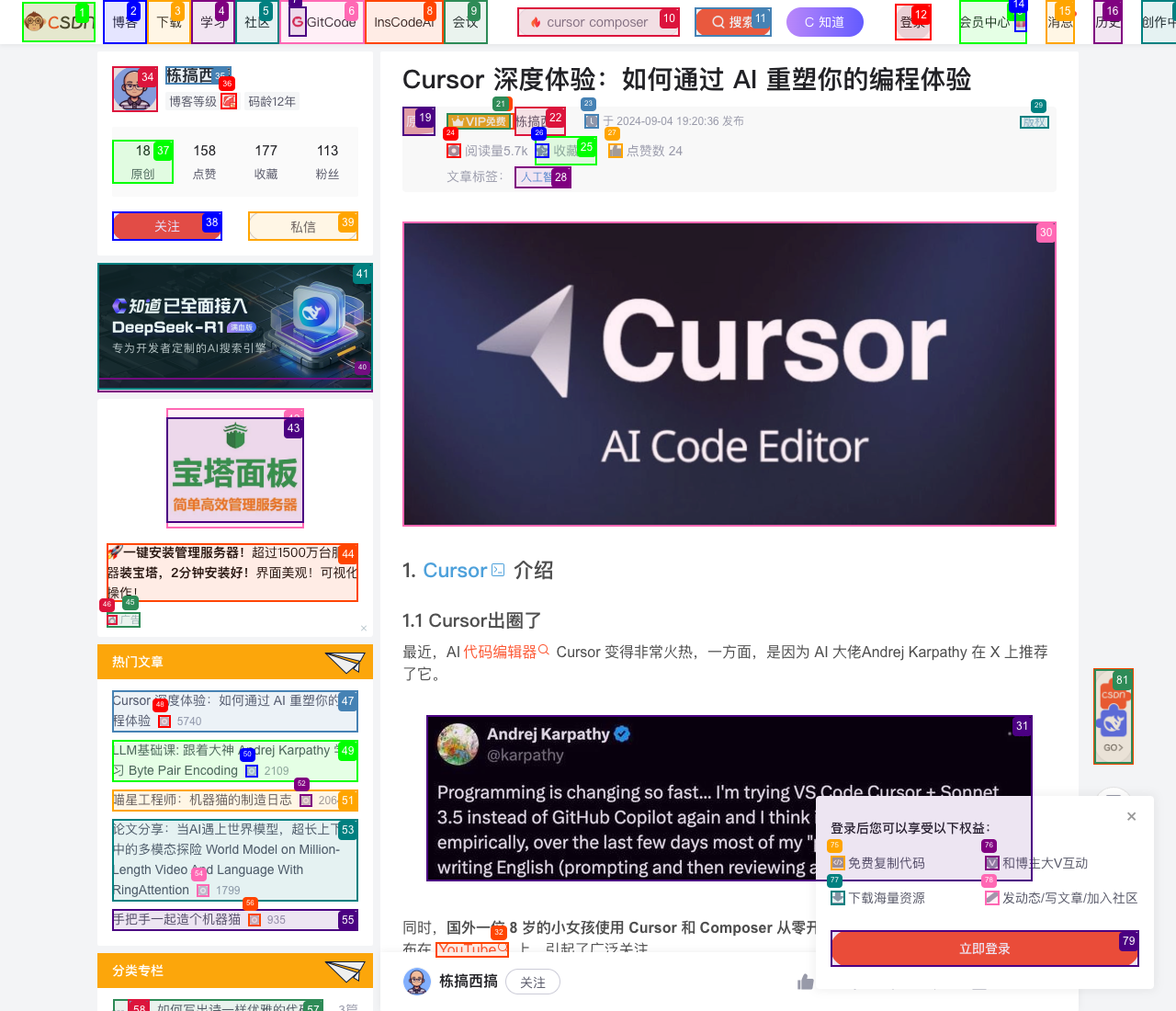Open hot article '手把手一起造个机器猫'
The image size is (1176, 1011).
(x=235, y=919)
